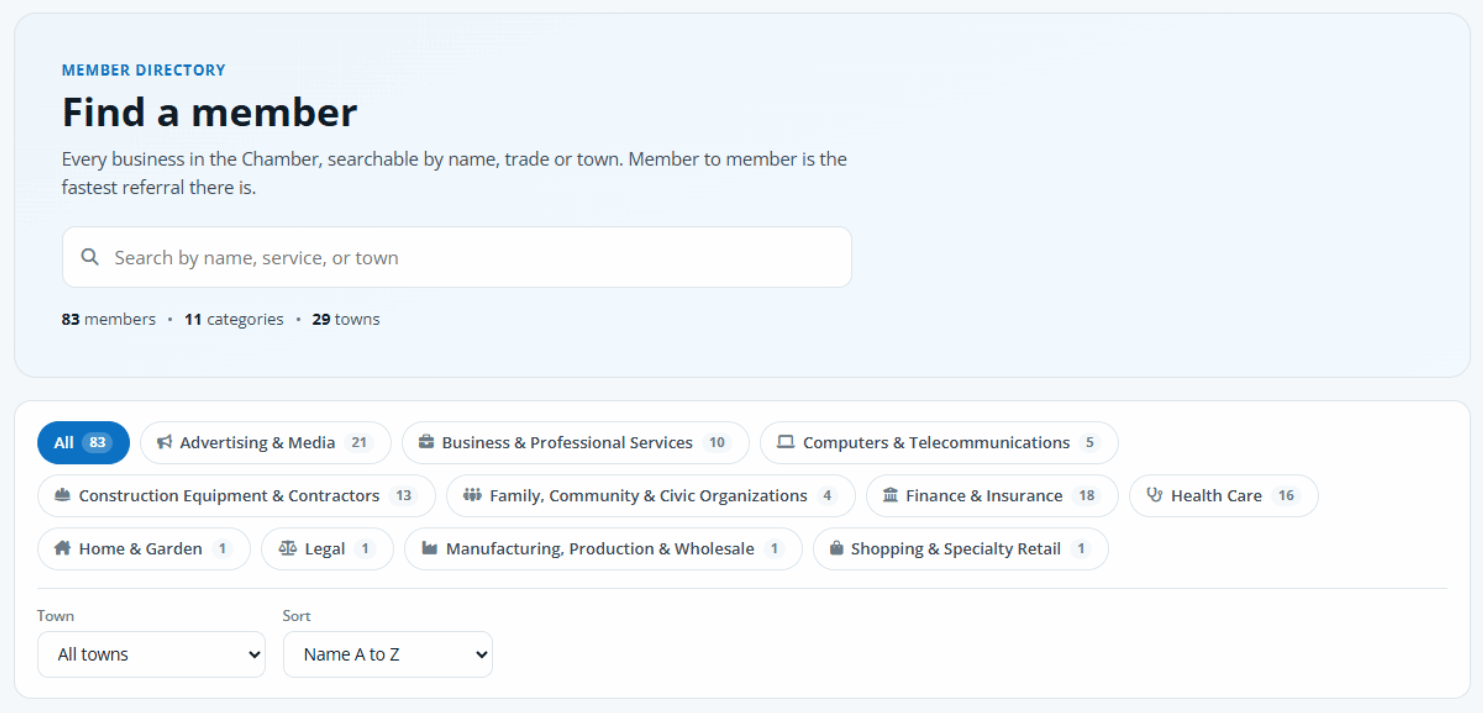Click the 1 count badge on Manufacturing chip
Image resolution: width=1483 pixels, height=714 pixels.
(774, 549)
